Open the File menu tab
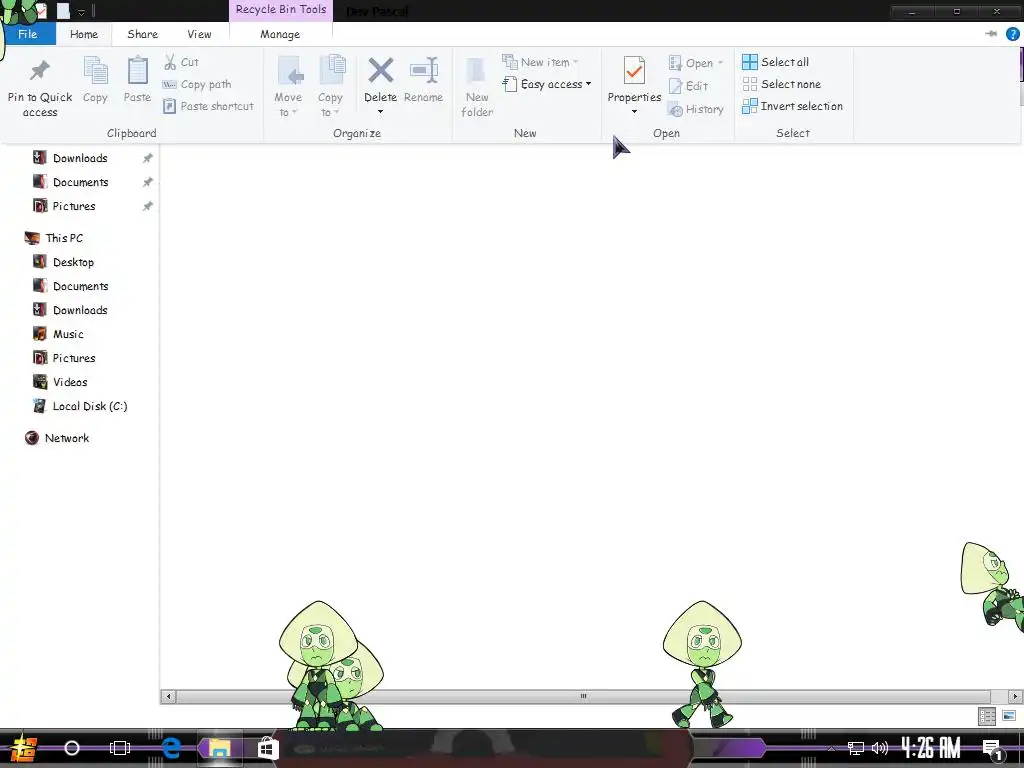Viewport: 1024px width, 768px height. pyautogui.click(x=27, y=34)
